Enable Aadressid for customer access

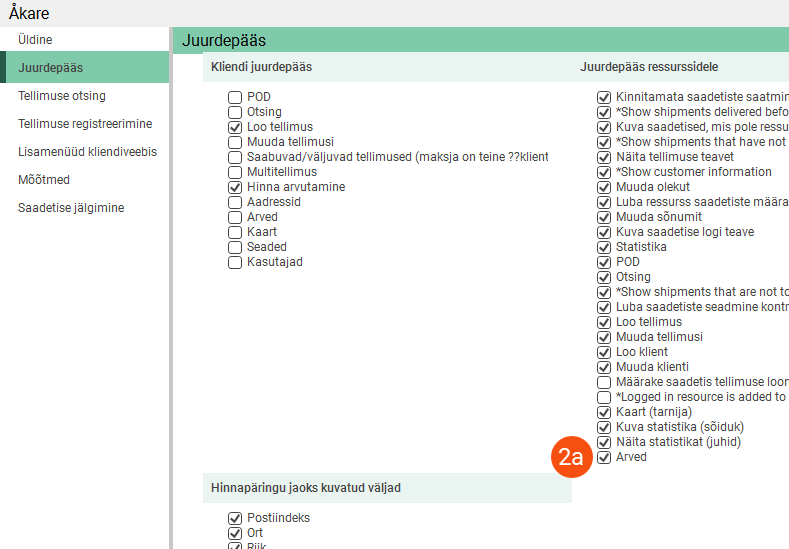tap(235, 202)
